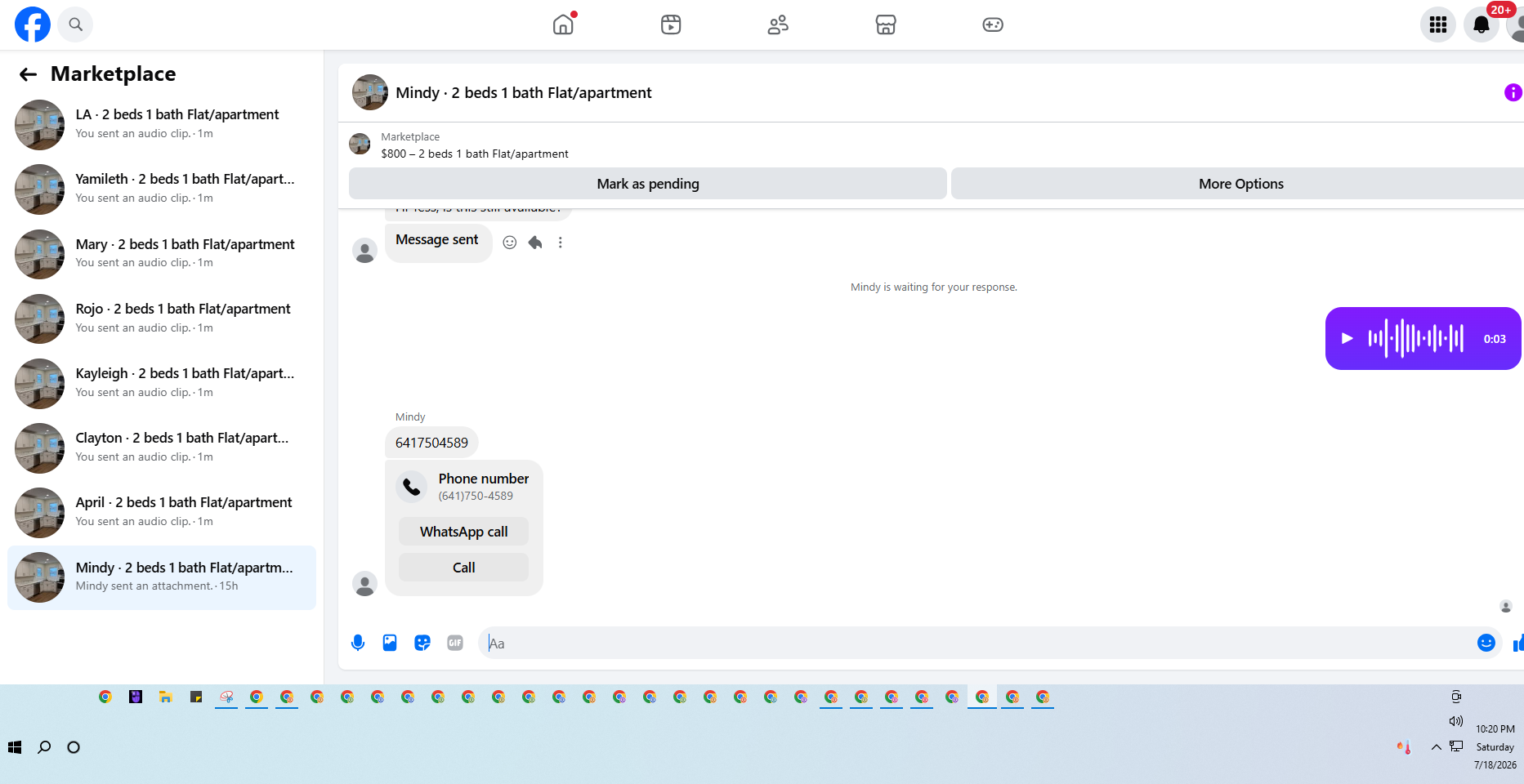
Task: Focus the Aa message input field
Action: coord(977,643)
